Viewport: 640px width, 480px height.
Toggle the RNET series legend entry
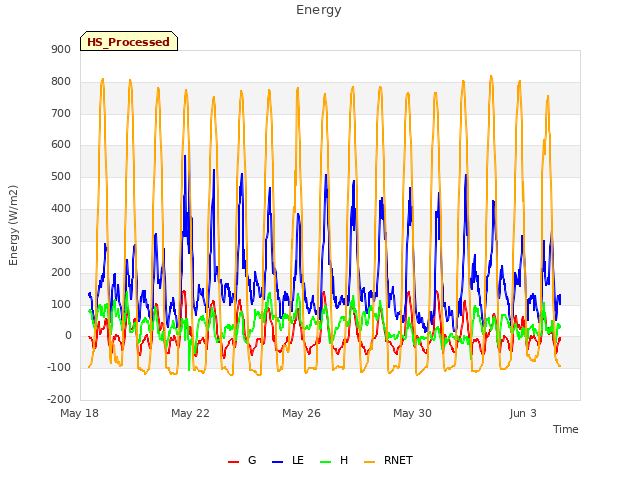388,460
